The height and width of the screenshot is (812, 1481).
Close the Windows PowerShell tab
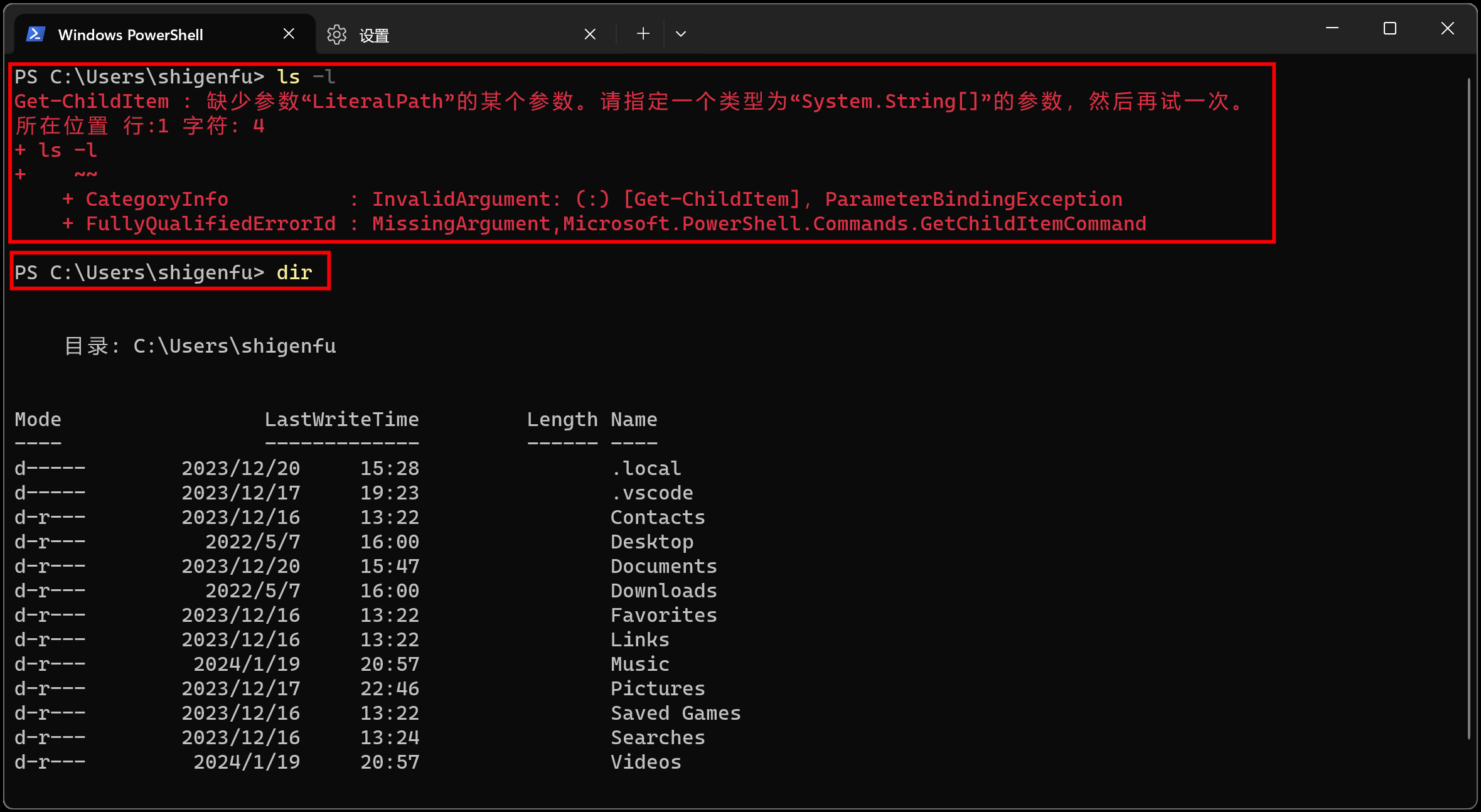[x=289, y=33]
